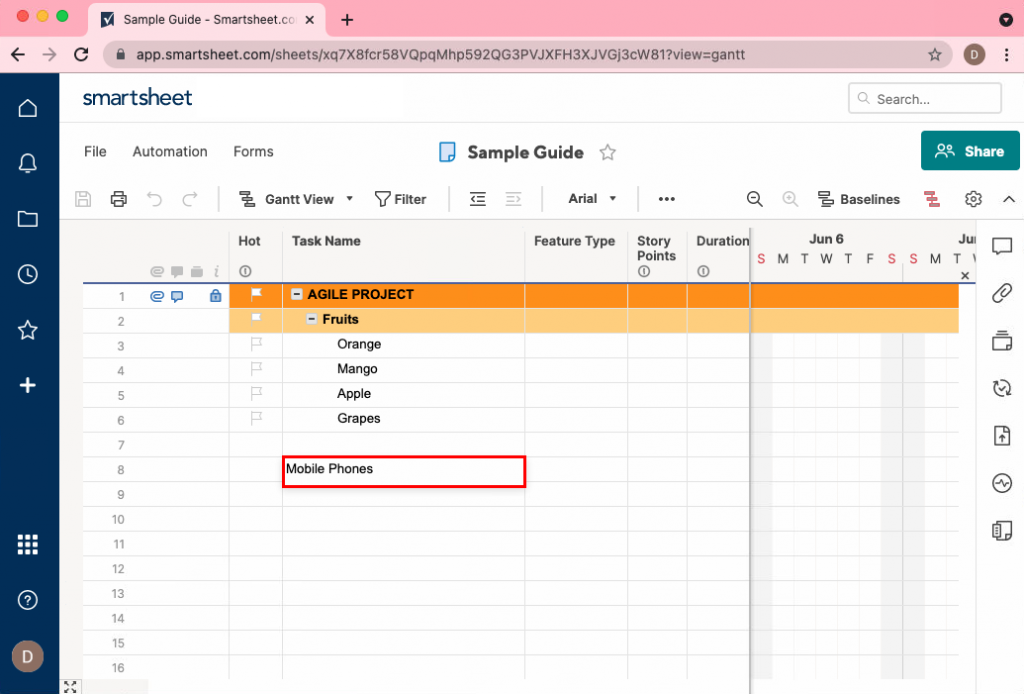1024x694 pixels.
Task: Click inside the Search field
Action: (x=924, y=98)
